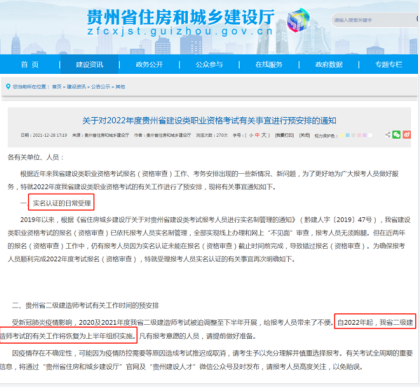Click the 公告公示 breadcrumb link
Image resolution: width=420 pixels, height=387 pixels.
tap(101, 87)
